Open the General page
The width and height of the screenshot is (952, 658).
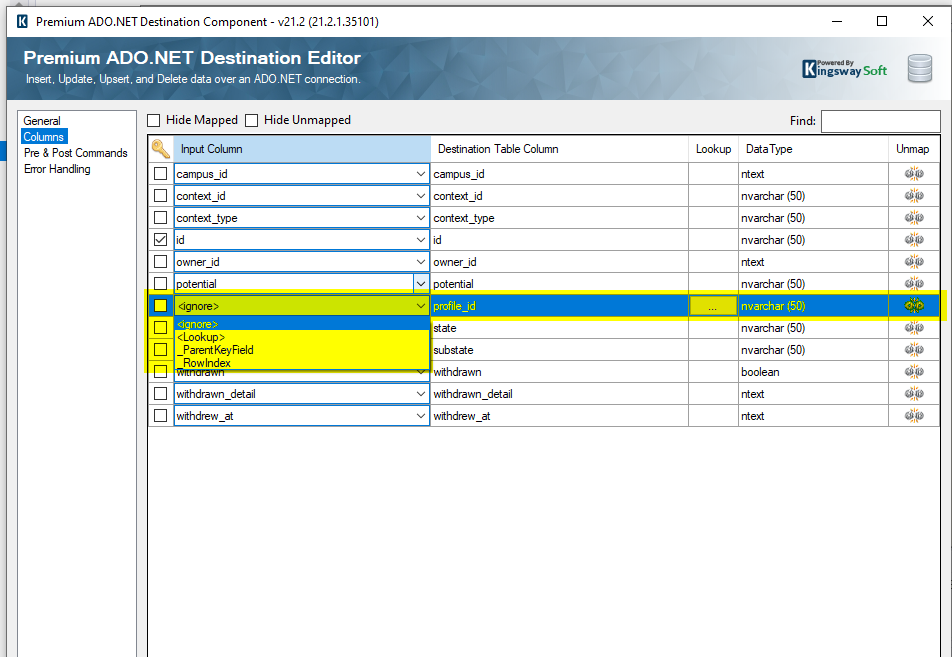point(42,121)
